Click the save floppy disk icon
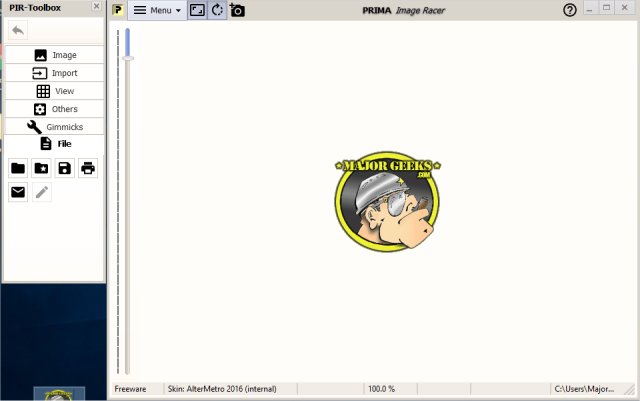The height and width of the screenshot is (401, 640). [64, 168]
